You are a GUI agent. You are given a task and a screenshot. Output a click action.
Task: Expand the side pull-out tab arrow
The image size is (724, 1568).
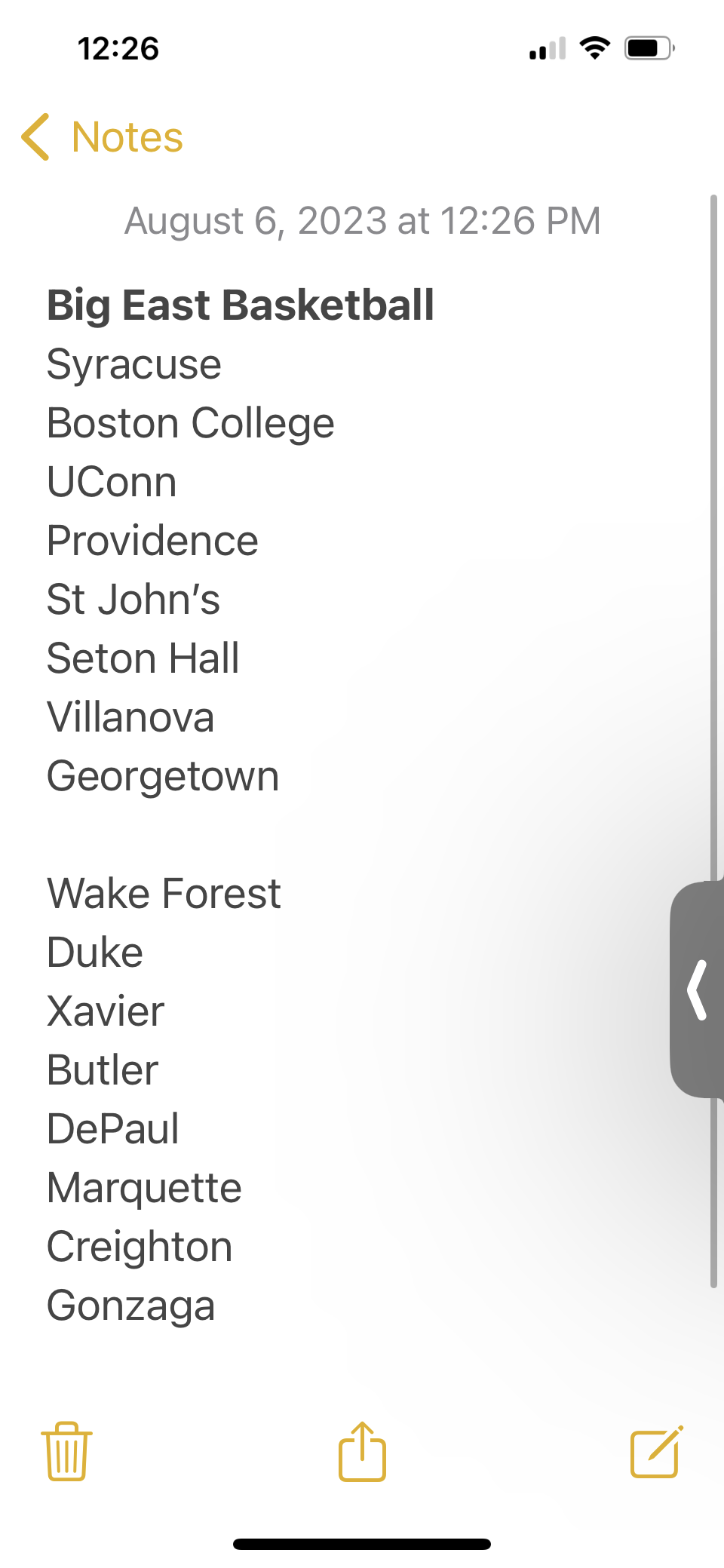click(697, 989)
